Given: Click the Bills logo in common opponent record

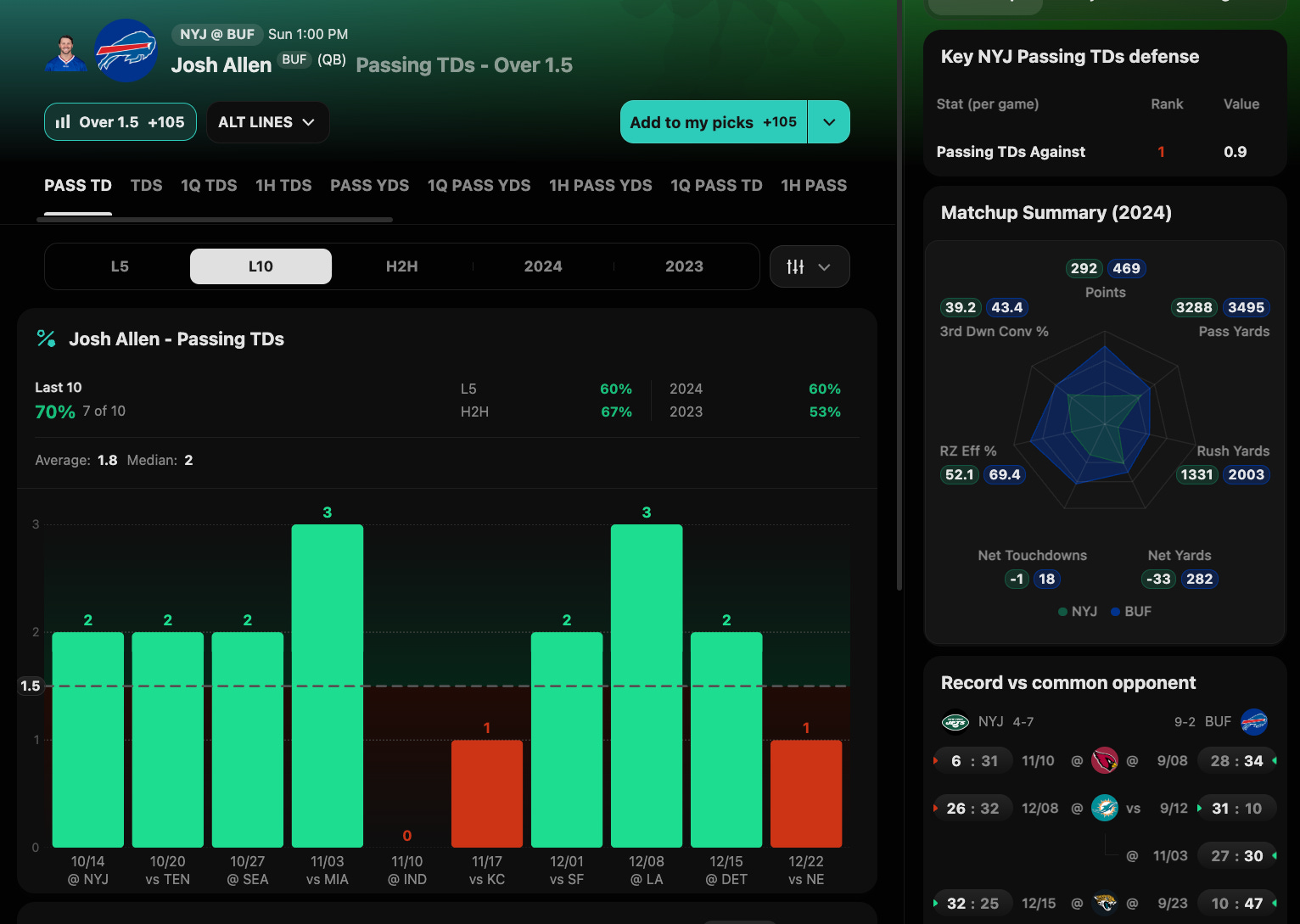Looking at the screenshot, I should point(1254,722).
